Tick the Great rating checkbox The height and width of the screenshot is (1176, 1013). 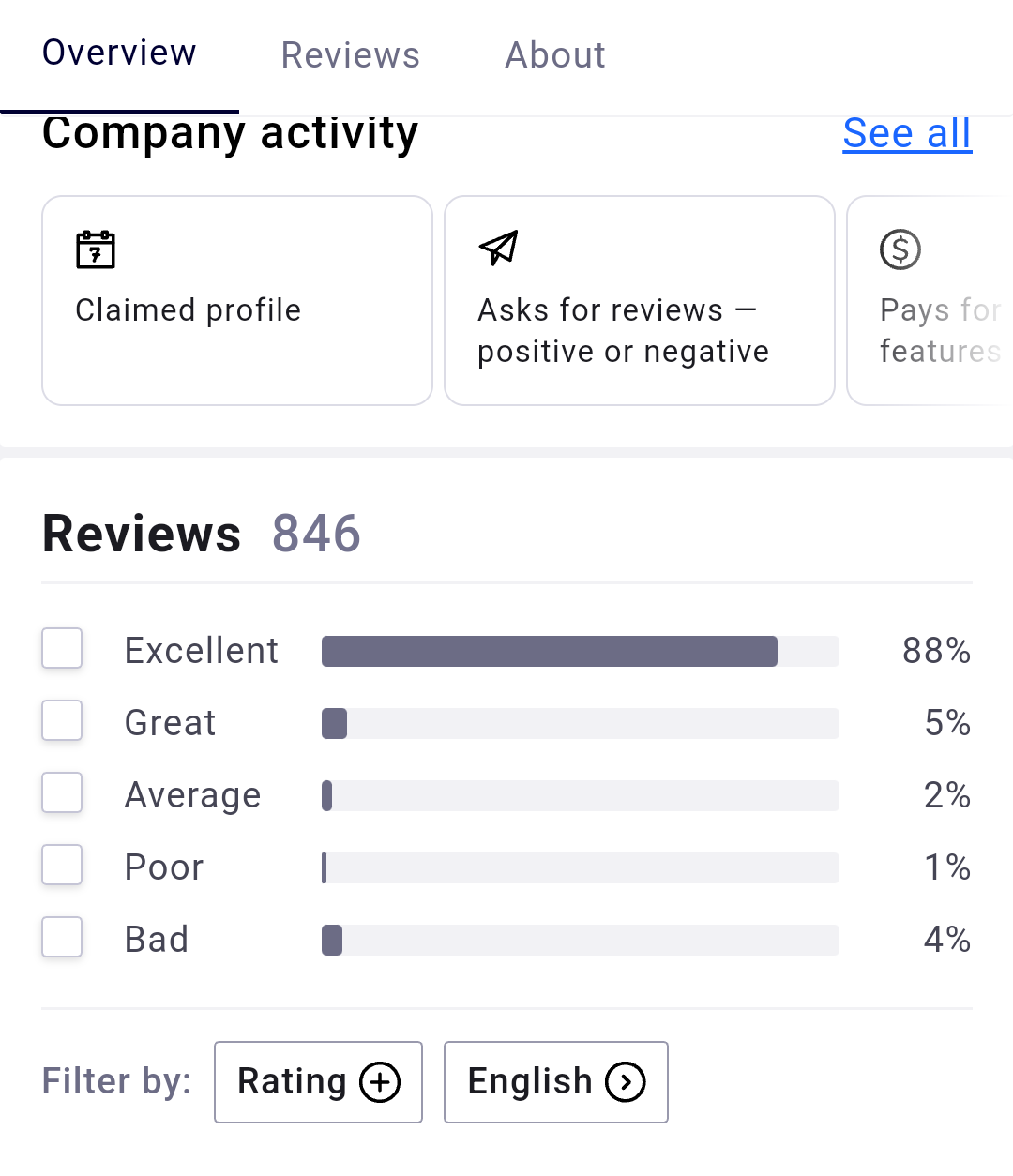62,721
